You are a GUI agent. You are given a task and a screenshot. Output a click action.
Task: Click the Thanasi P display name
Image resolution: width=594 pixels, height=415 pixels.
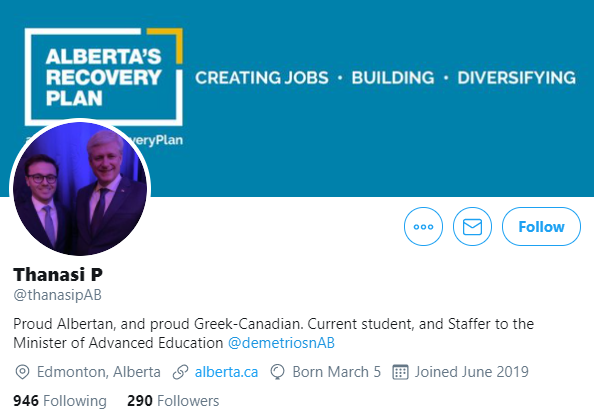pyautogui.click(x=58, y=274)
